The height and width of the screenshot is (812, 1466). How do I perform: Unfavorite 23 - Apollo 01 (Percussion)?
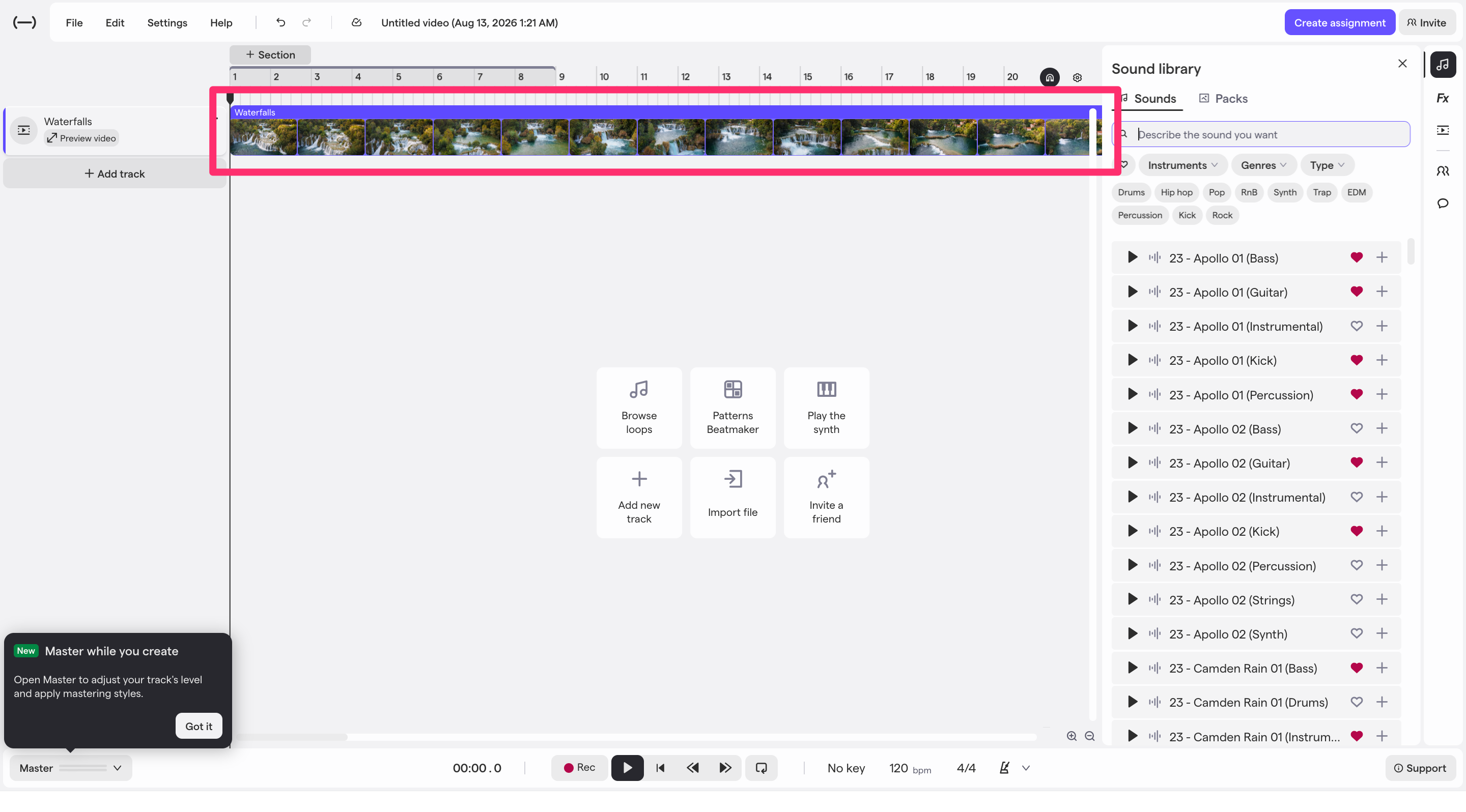click(x=1357, y=394)
